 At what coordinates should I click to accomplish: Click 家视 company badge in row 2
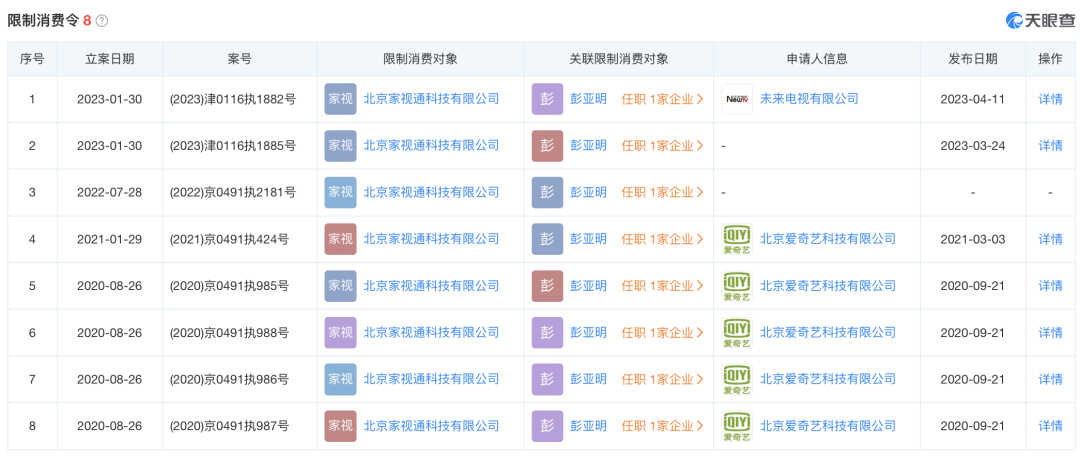point(340,145)
